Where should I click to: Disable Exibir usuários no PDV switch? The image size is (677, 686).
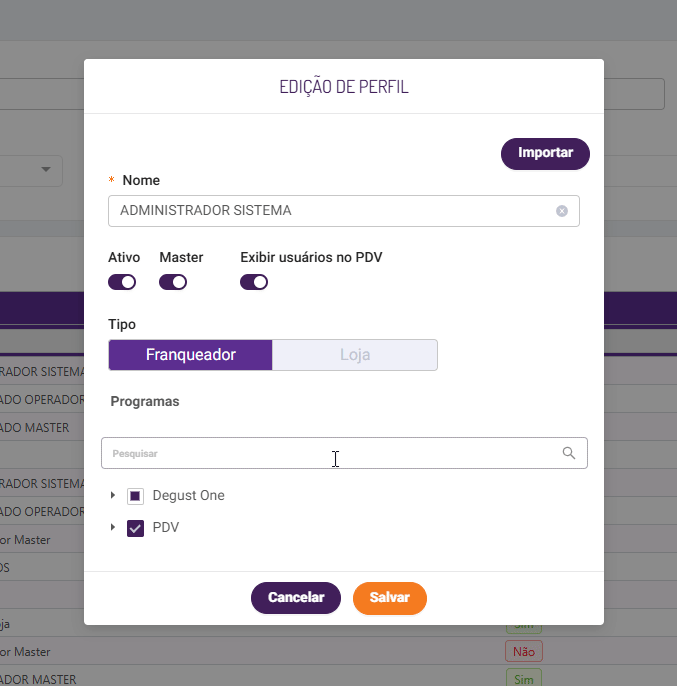pos(254,282)
